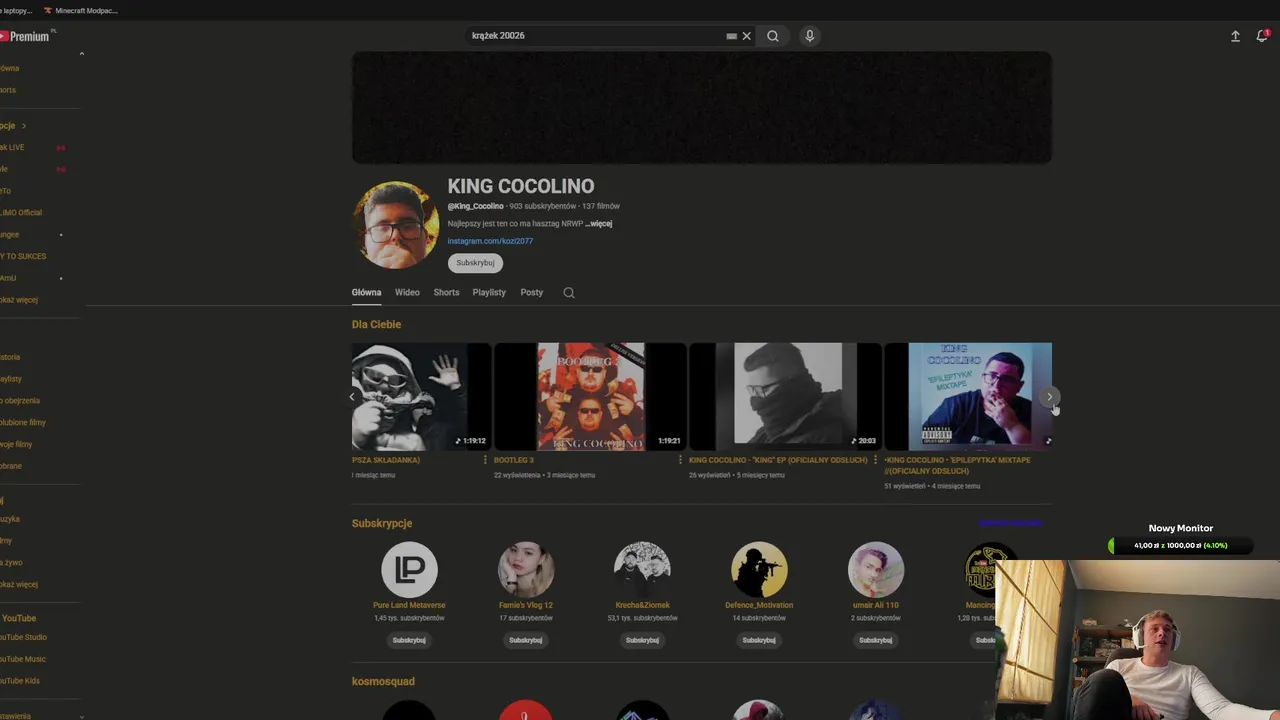This screenshot has width=1280, height=720.
Task: Open the Defence_Motivation channel avatar
Action: coord(759,570)
